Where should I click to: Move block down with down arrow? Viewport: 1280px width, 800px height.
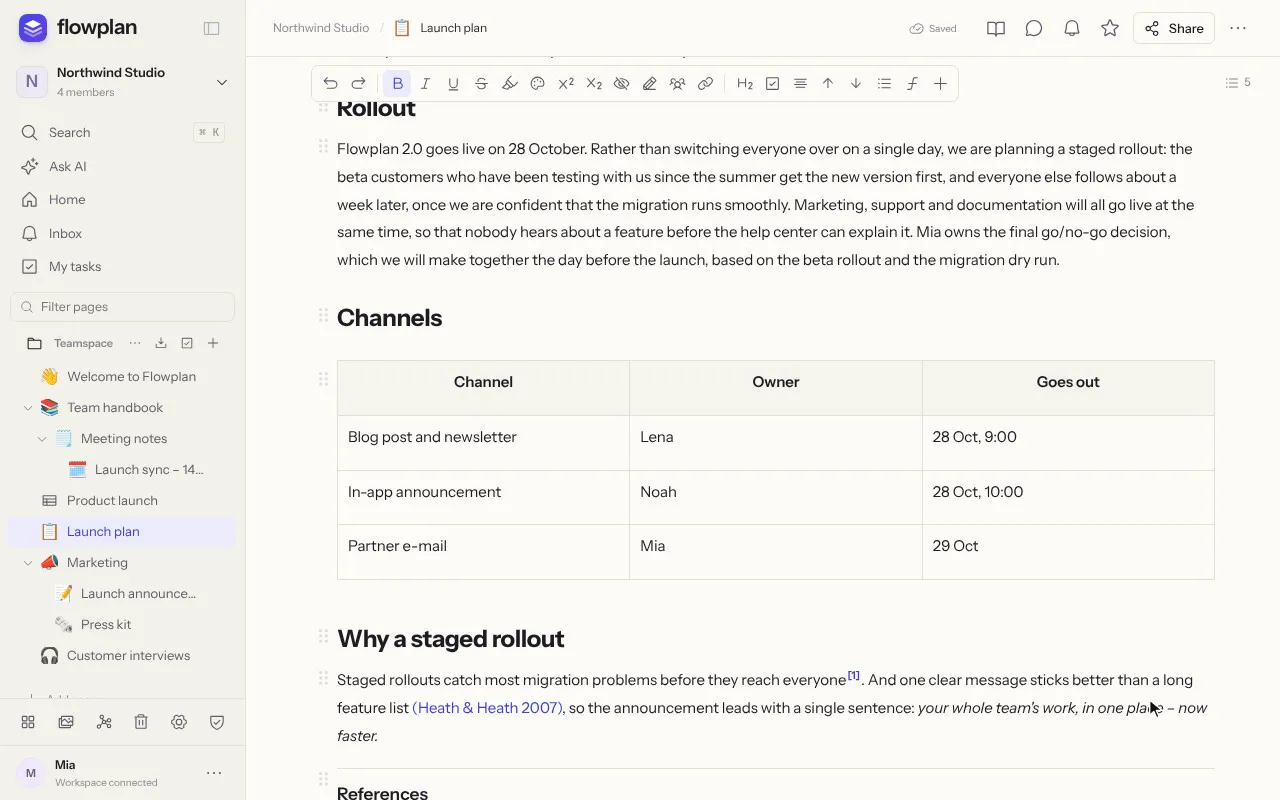856,84
